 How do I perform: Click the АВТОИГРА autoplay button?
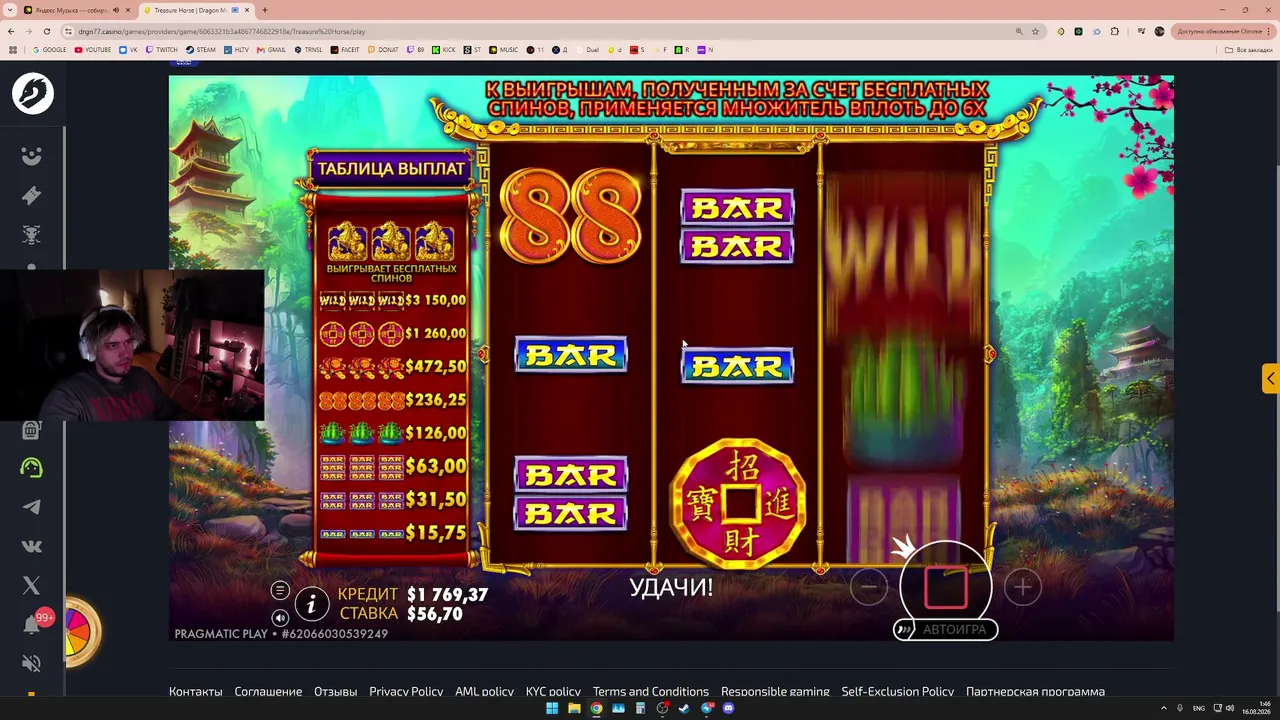pyautogui.click(x=945, y=629)
